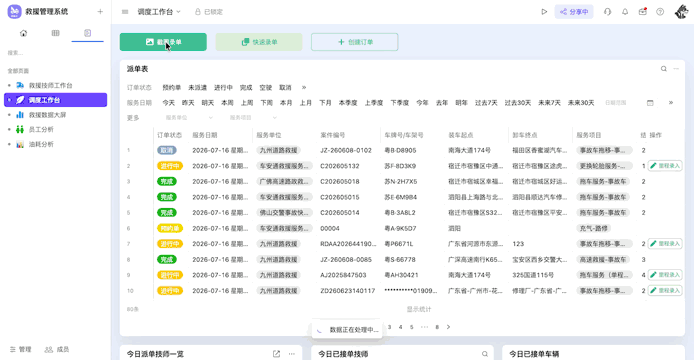This screenshot has height=360, width=694.
Task: Filter service date by 过去30天
Action: click(x=518, y=103)
